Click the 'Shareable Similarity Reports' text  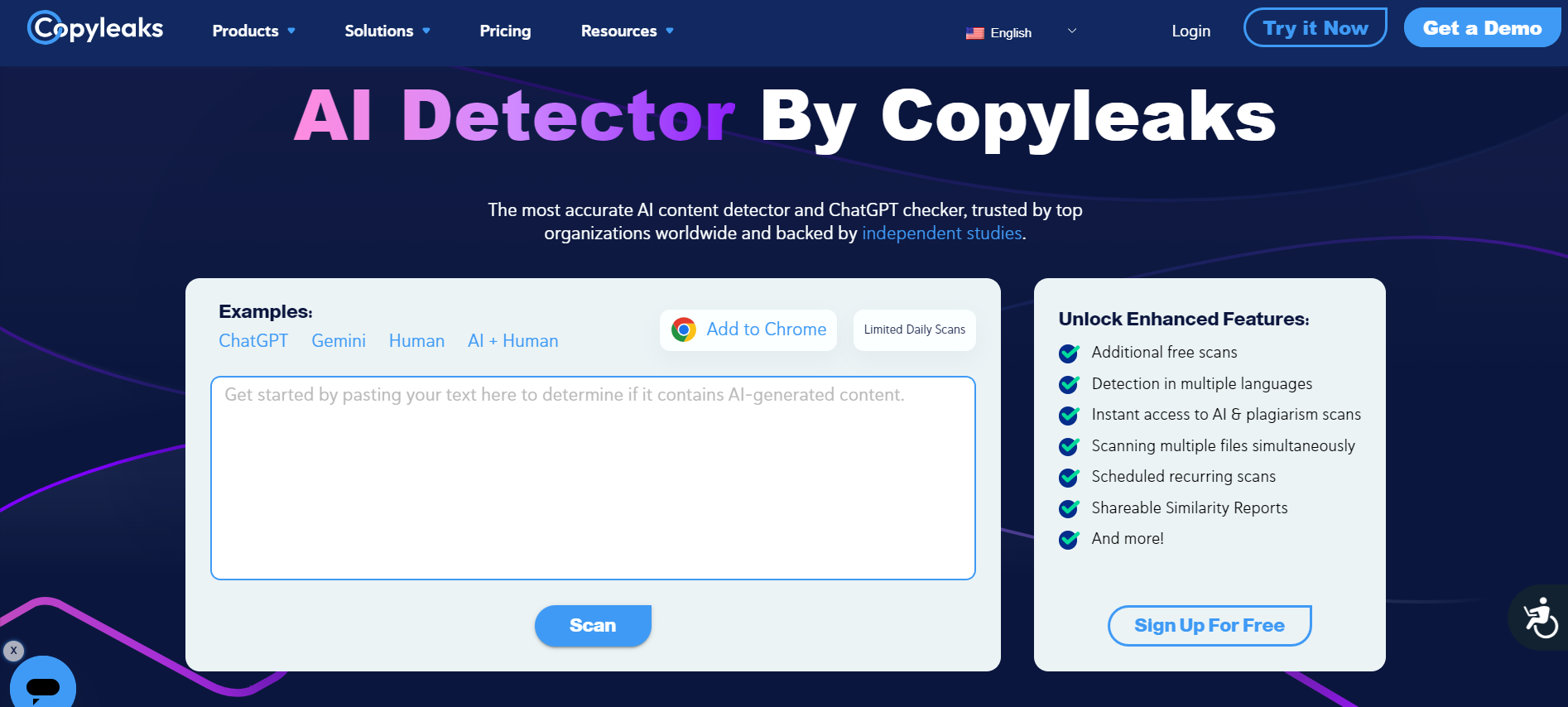pos(1190,508)
